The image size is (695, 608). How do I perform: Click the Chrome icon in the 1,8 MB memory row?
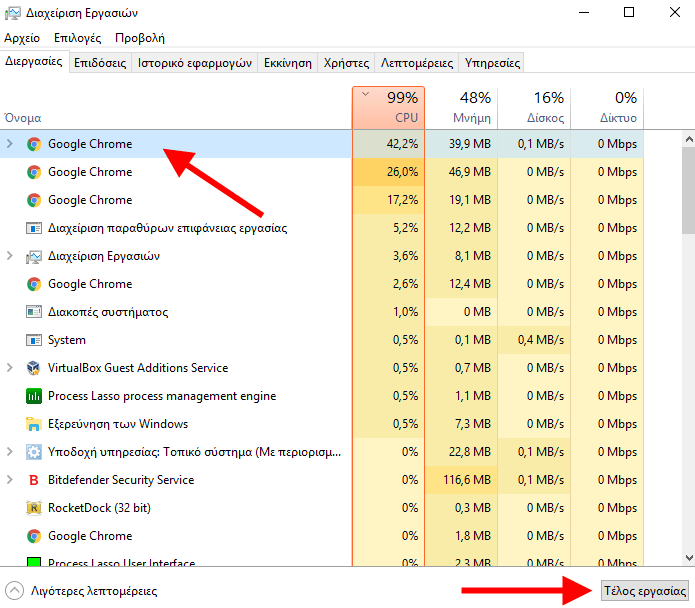34,536
